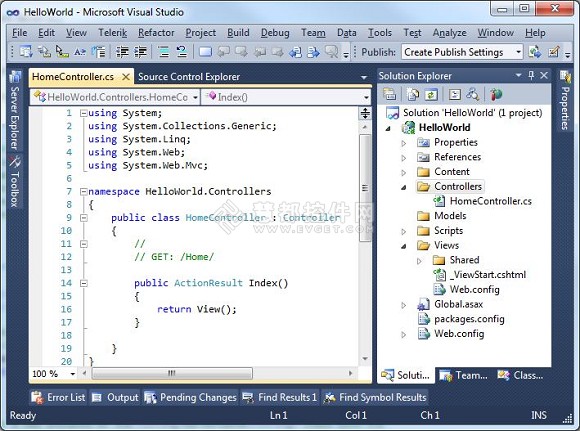Screen dimensions: 580x431
Task: Collapse the namespace block on line 7
Action: 84,192
